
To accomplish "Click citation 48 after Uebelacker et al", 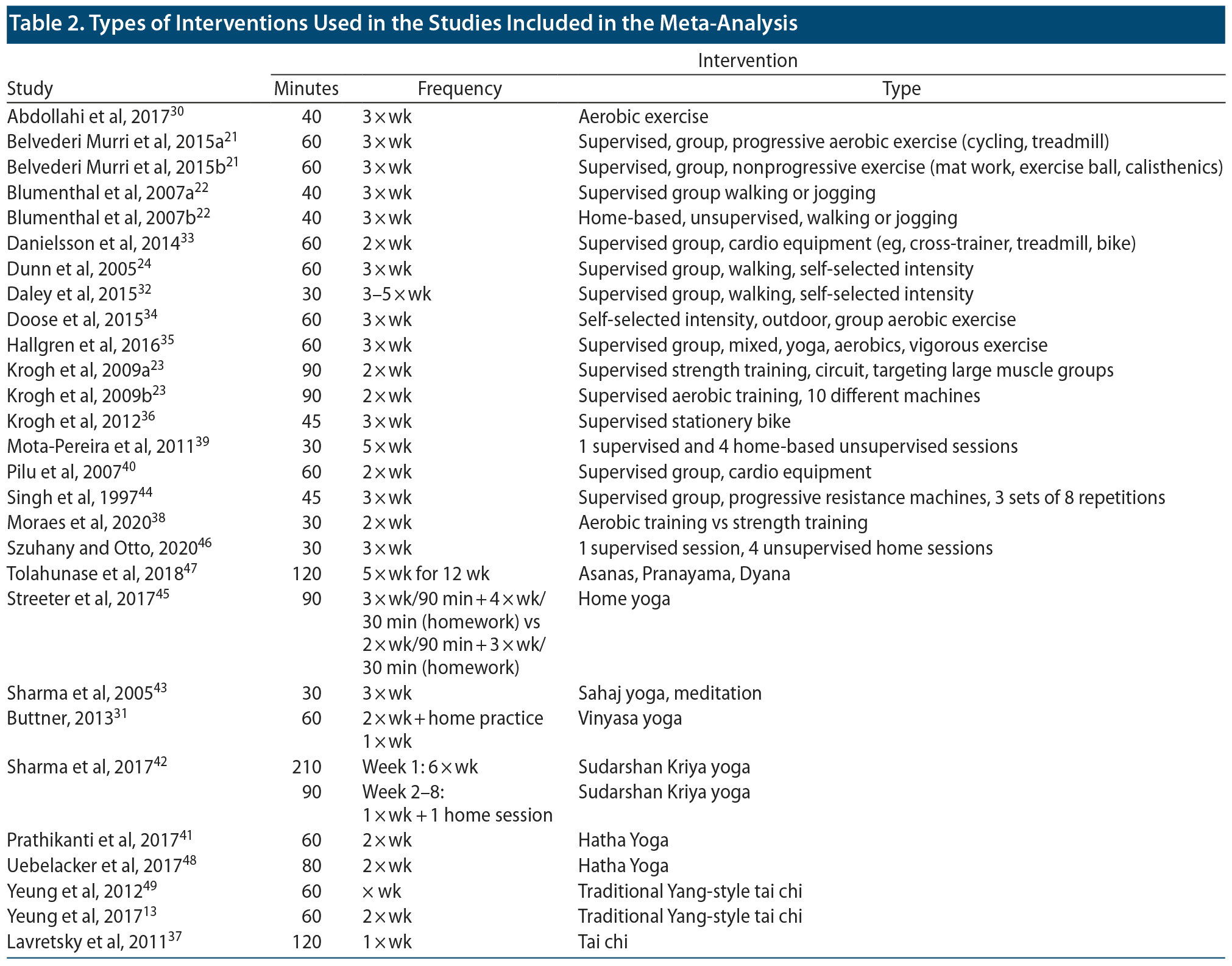I will coord(189,861).
